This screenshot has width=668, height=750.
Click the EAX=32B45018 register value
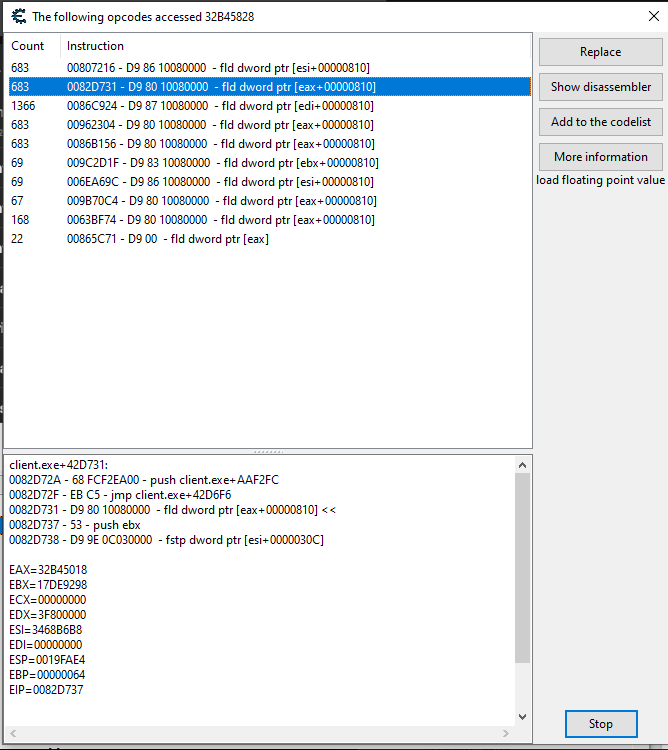pyautogui.click(x=48, y=570)
